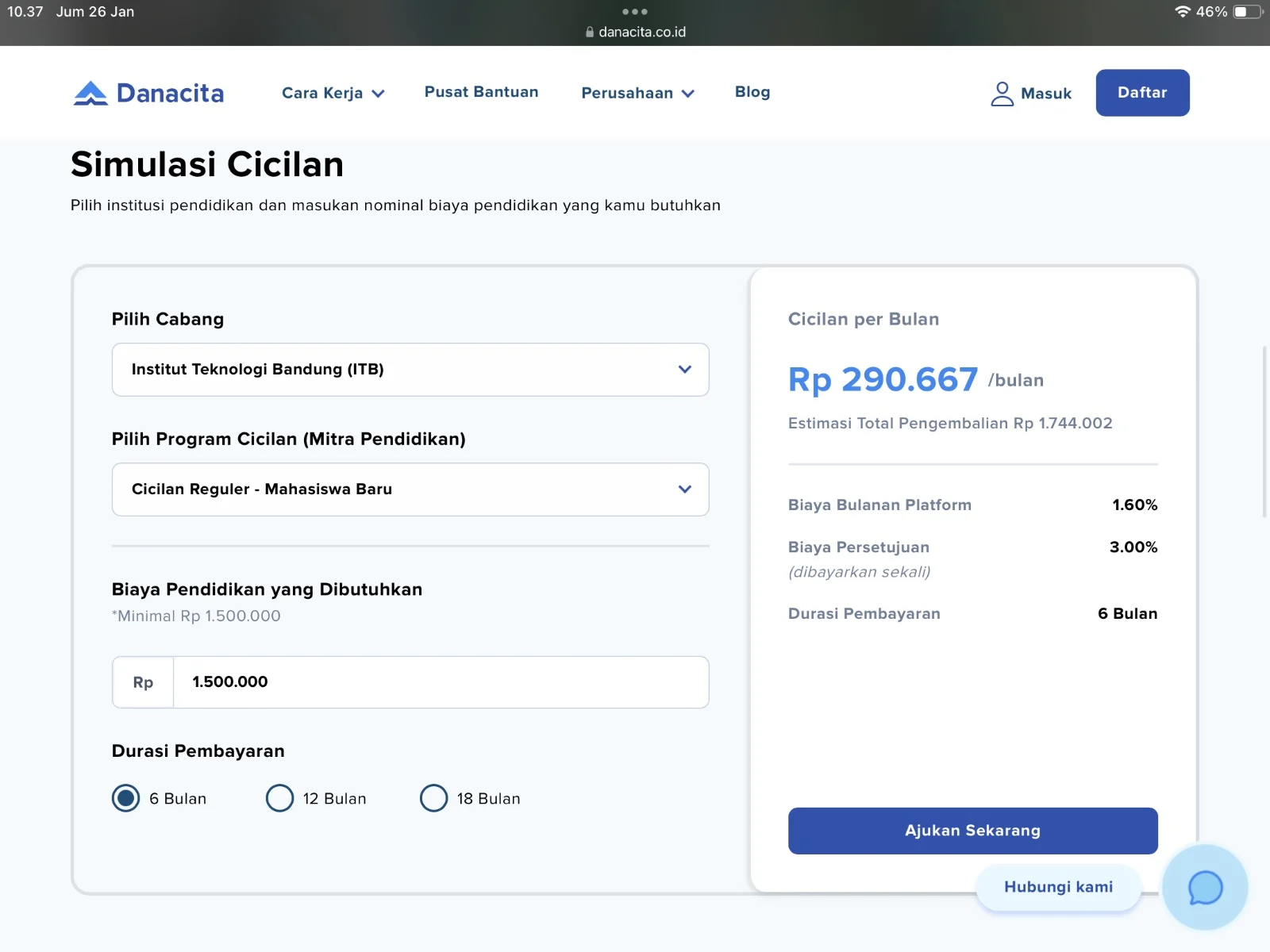Tap the battery status icon
This screenshot has height=952, width=1270.
1248,12
